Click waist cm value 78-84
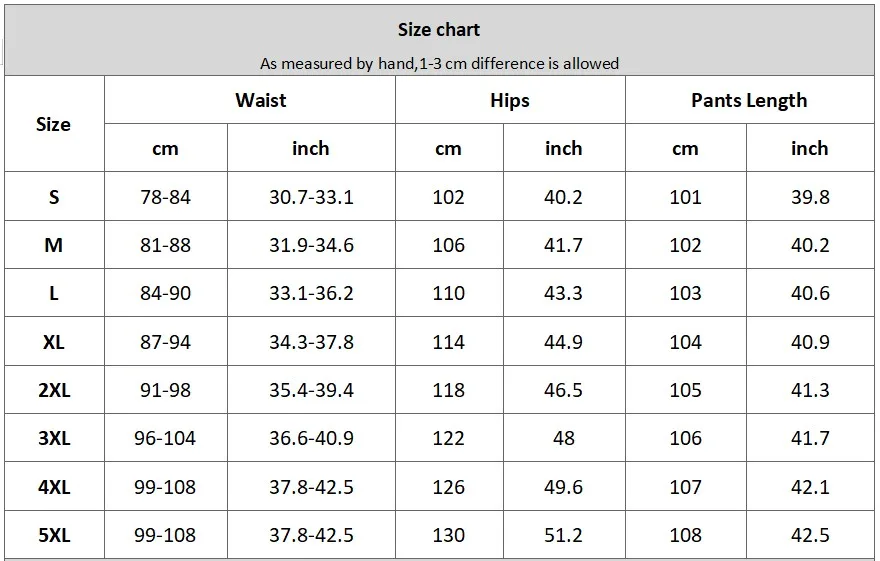This screenshot has width=880, height=561. coord(165,197)
